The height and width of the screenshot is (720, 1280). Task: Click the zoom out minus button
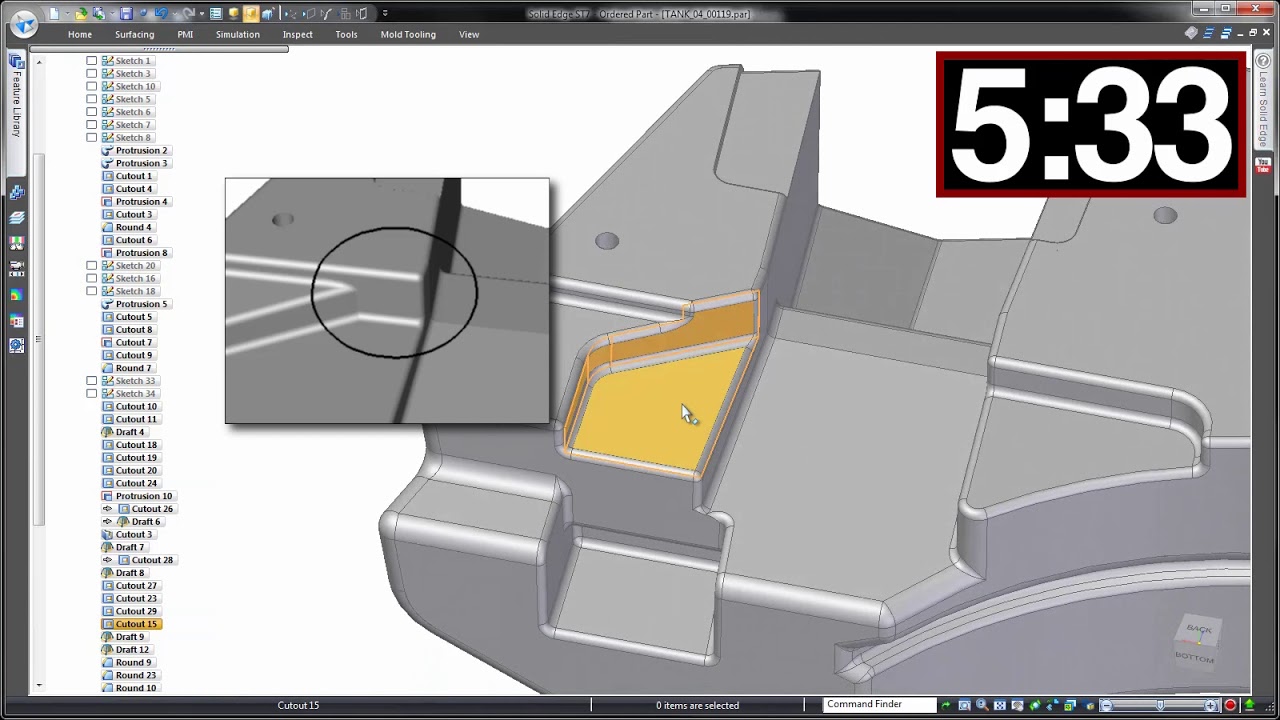pyautogui.click(x=1106, y=705)
